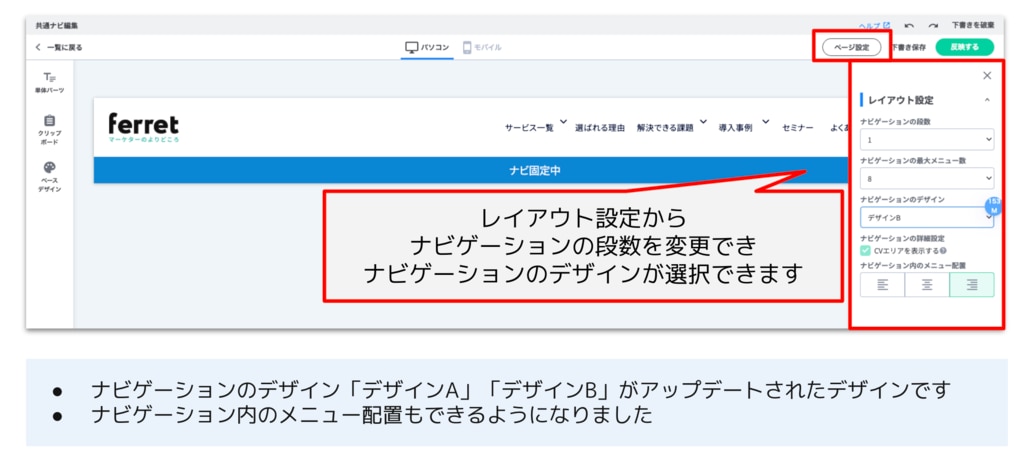Click the ページ設定 button

[851, 47]
